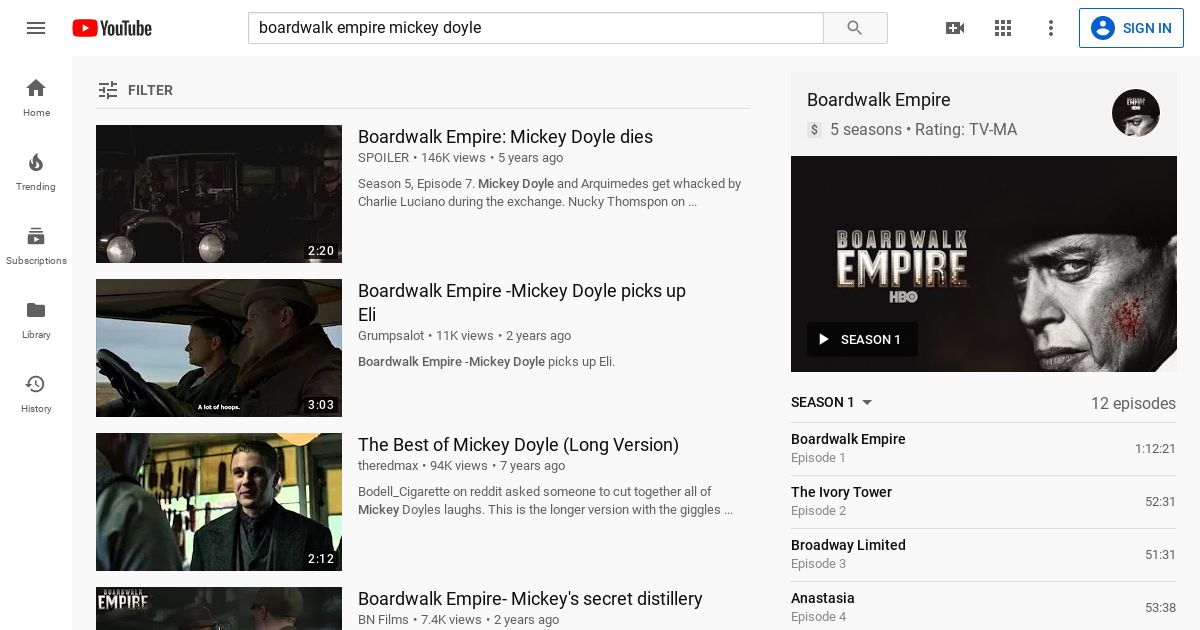Click the search magnifier button
The image size is (1200, 630).
click(855, 28)
